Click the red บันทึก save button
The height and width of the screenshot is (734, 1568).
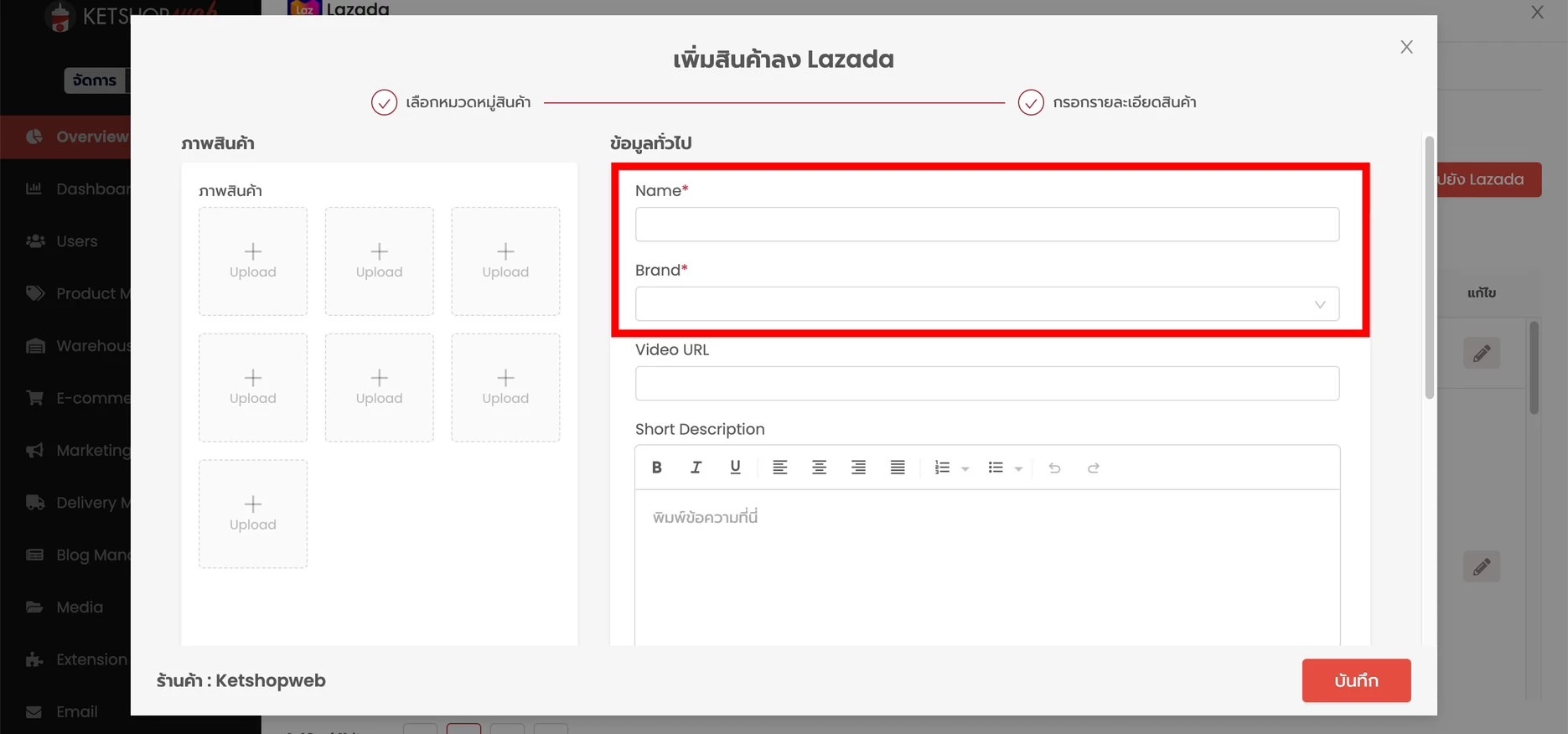[x=1356, y=680]
